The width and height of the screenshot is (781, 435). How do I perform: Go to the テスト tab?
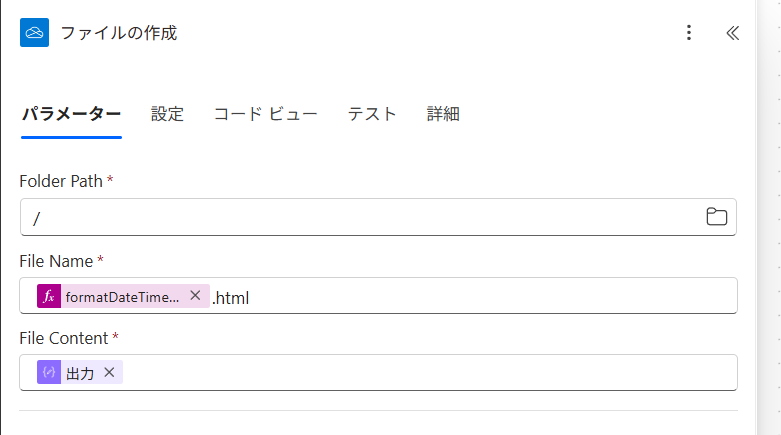372,114
